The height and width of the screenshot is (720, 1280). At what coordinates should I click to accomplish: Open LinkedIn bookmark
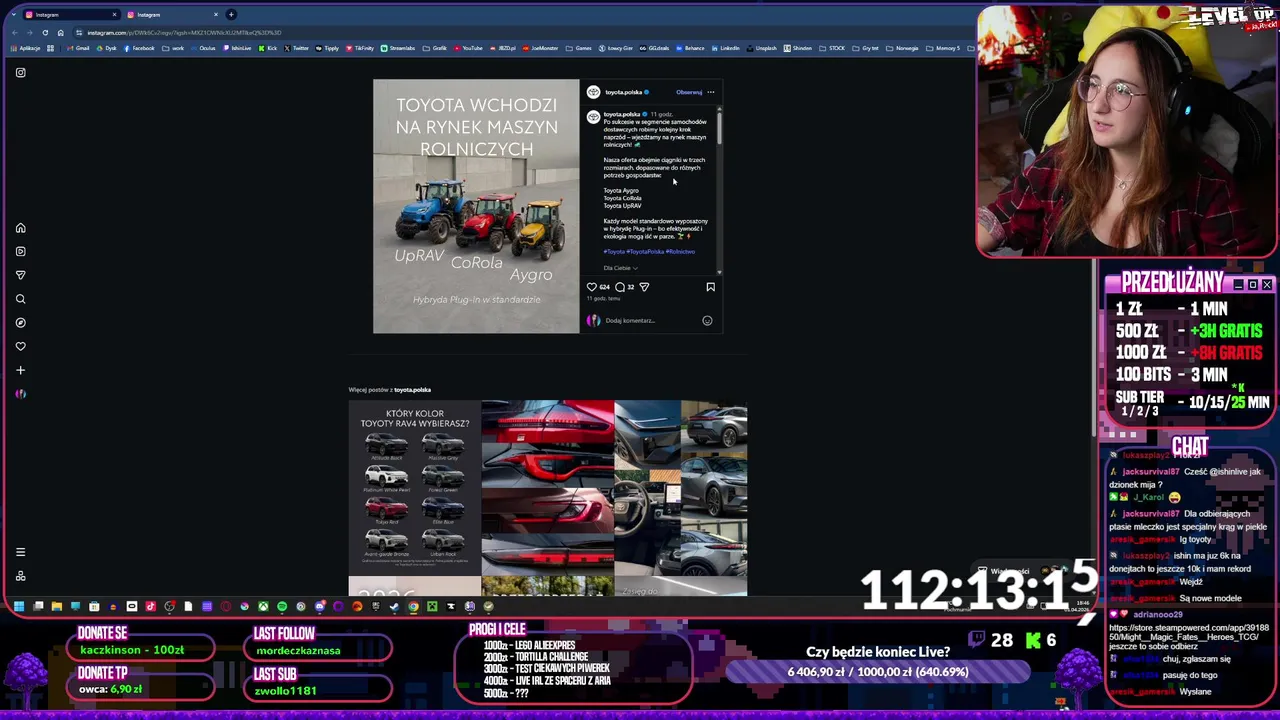(x=725, y=48)
